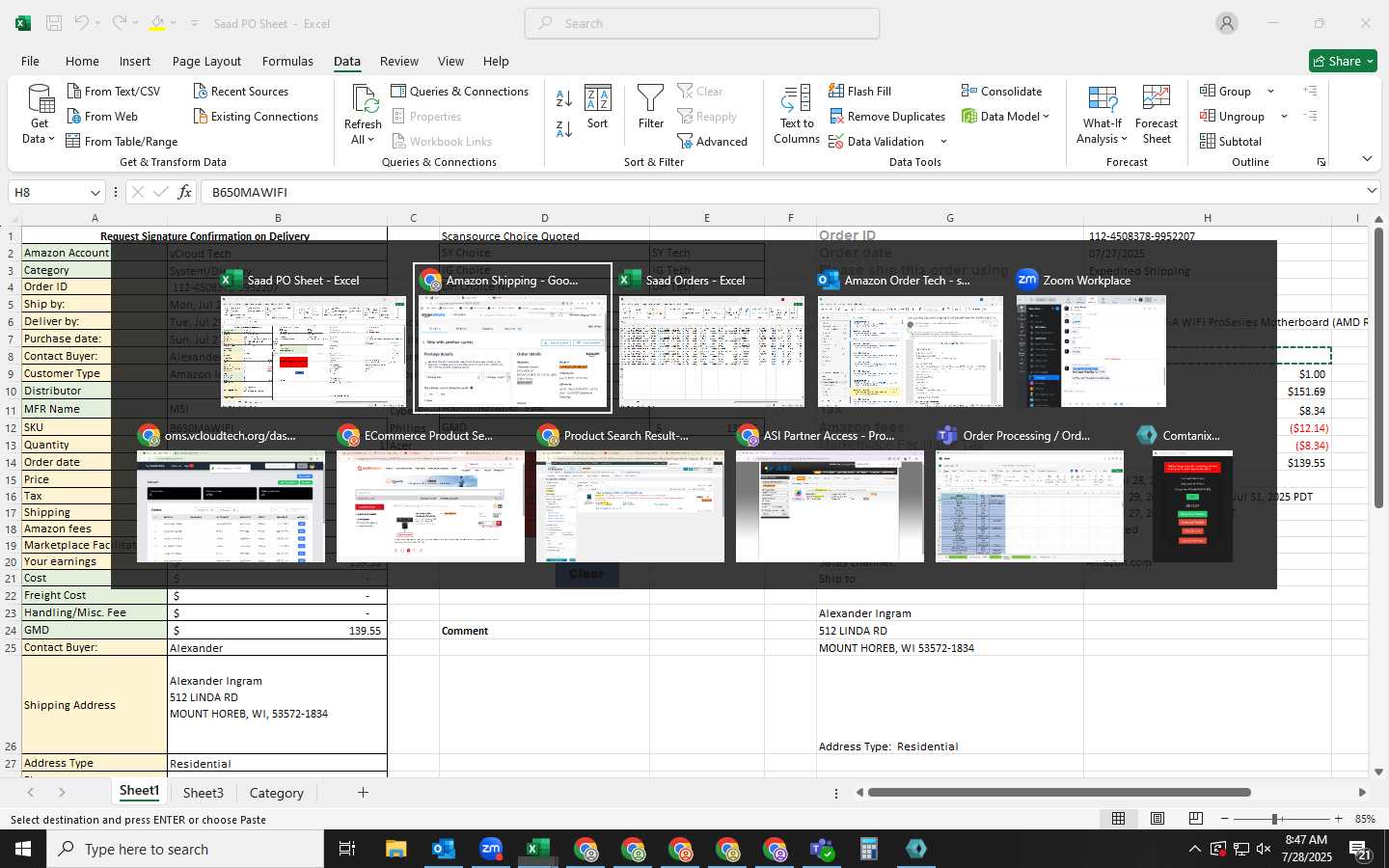The height and width of the screenshot is (868, 1389).
Task: Click Insert Function fx icon
Action: (184, 192)
